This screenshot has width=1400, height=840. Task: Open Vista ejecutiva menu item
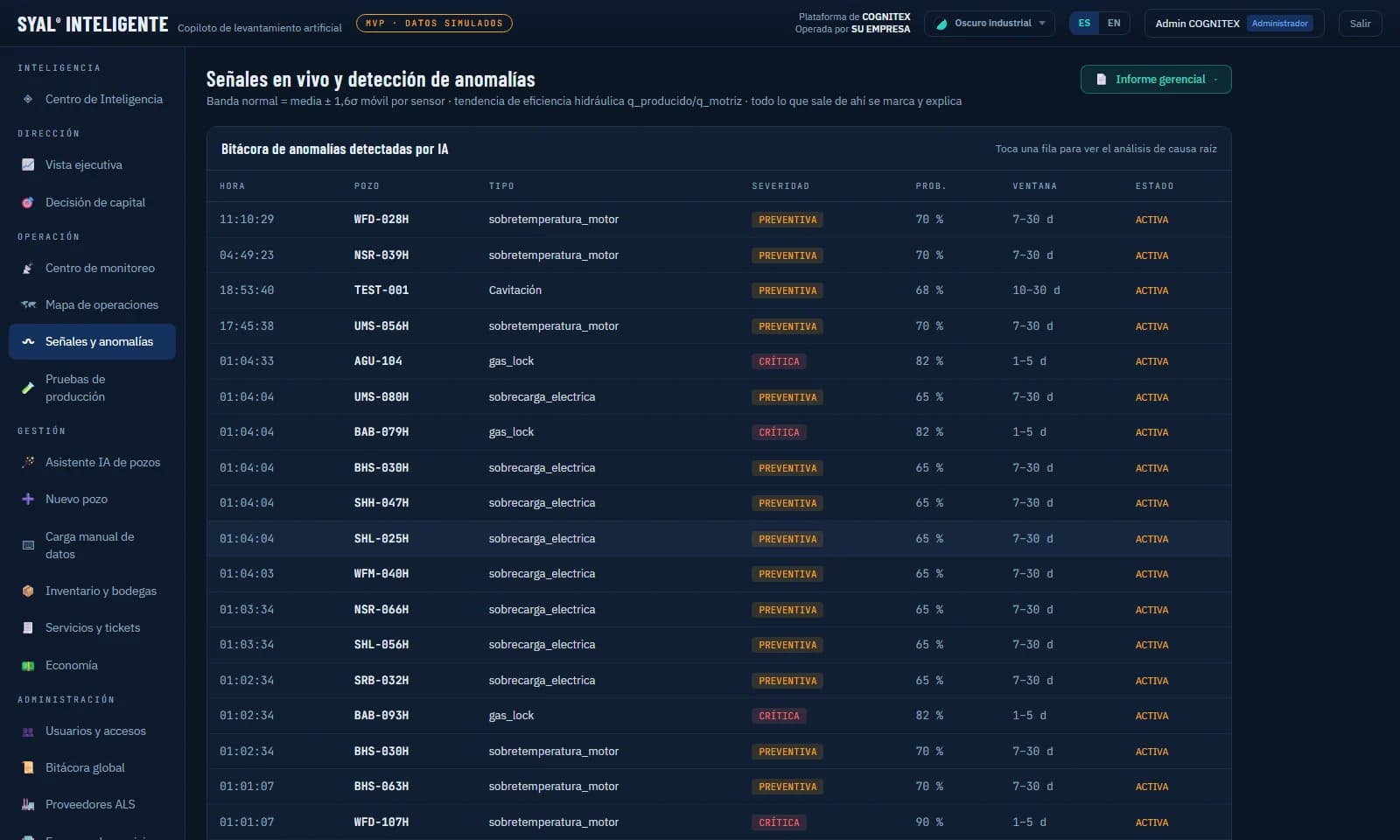click(92, 164)
